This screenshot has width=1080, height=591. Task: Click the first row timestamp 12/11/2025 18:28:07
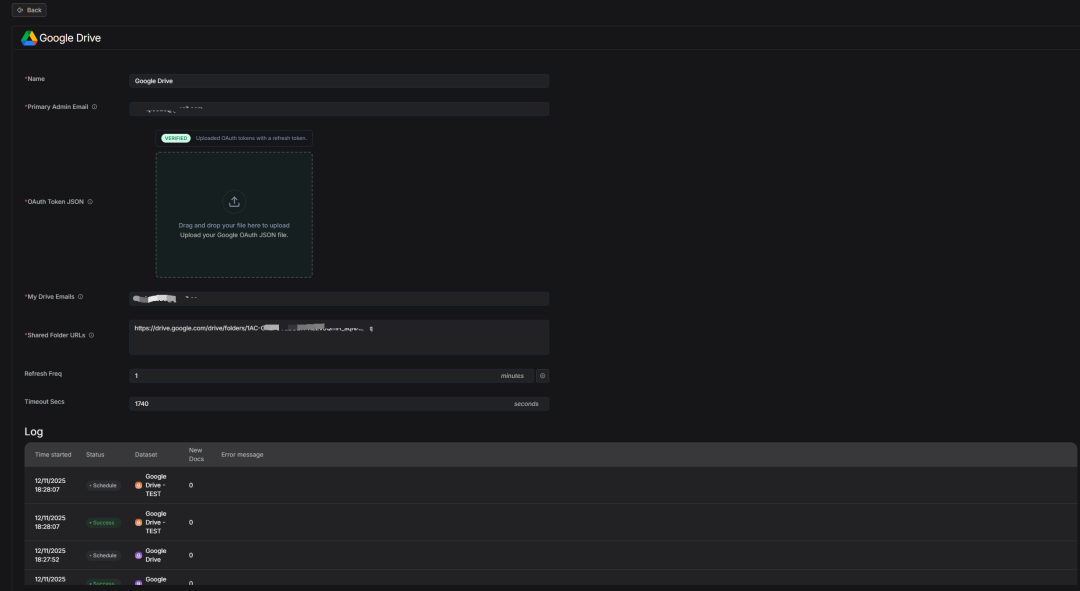pyautogui.click(x=50, y=486)
